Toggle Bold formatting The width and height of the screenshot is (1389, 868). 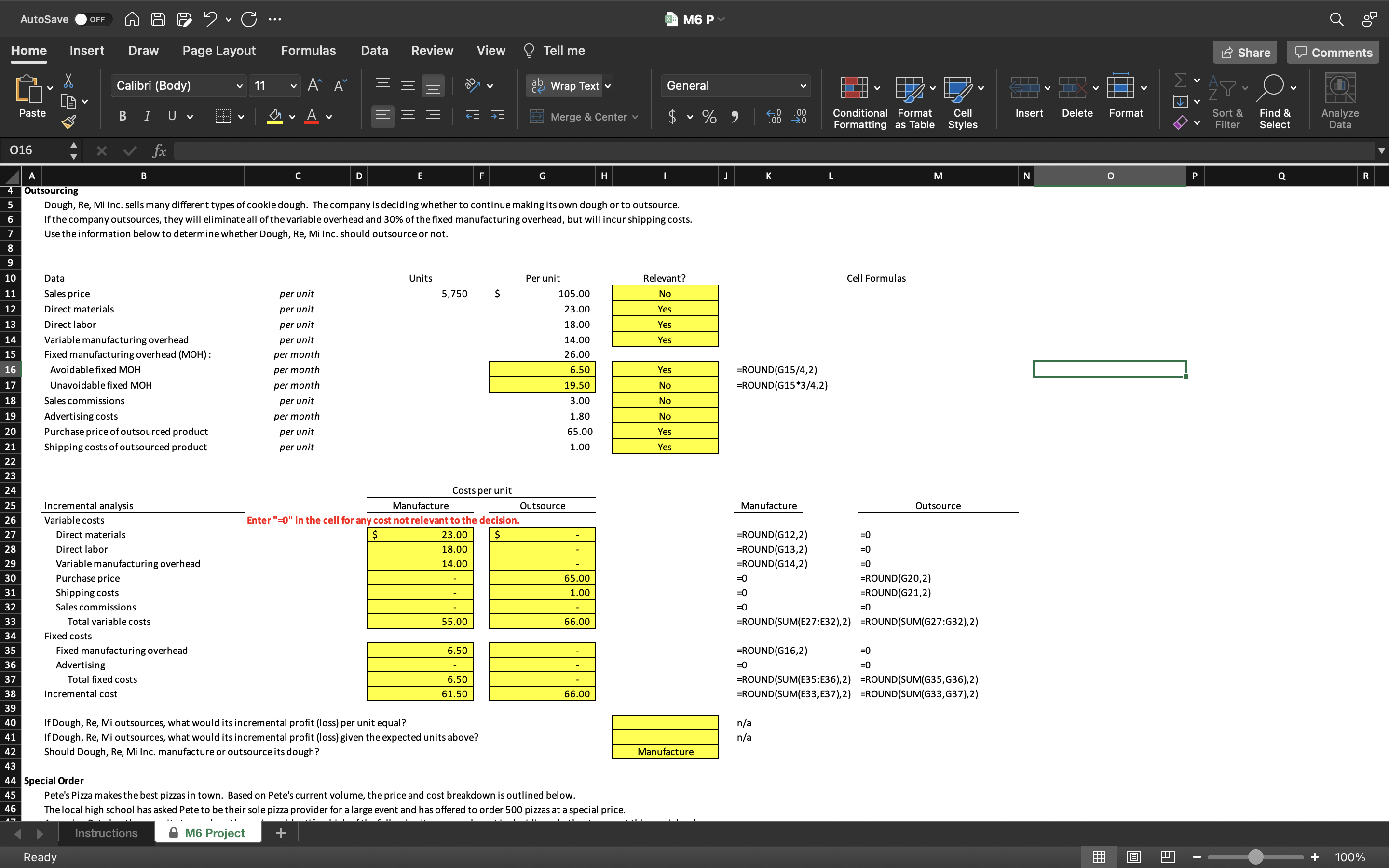(x=122, y=117)
